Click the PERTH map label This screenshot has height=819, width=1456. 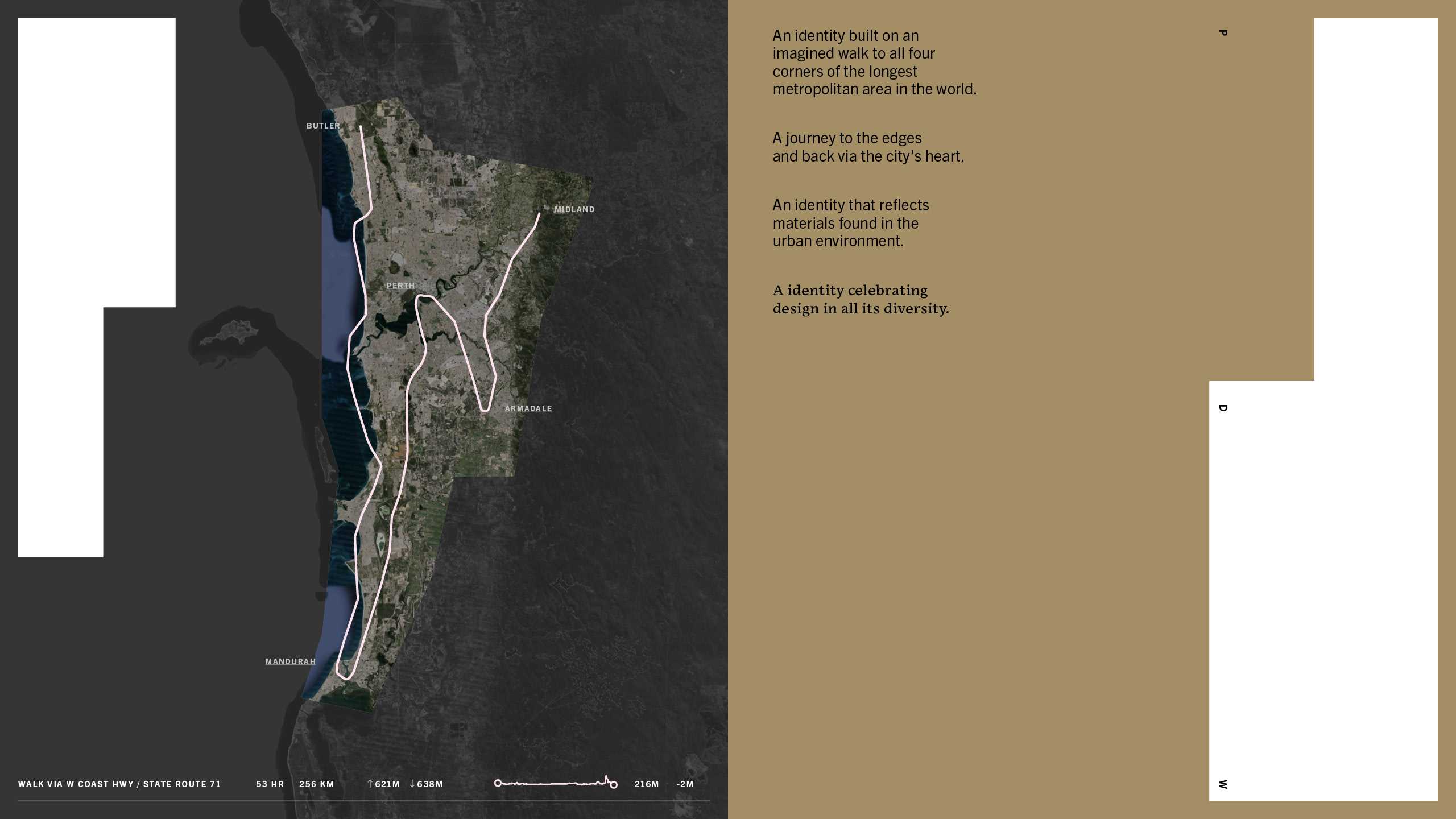coord(401,286)
